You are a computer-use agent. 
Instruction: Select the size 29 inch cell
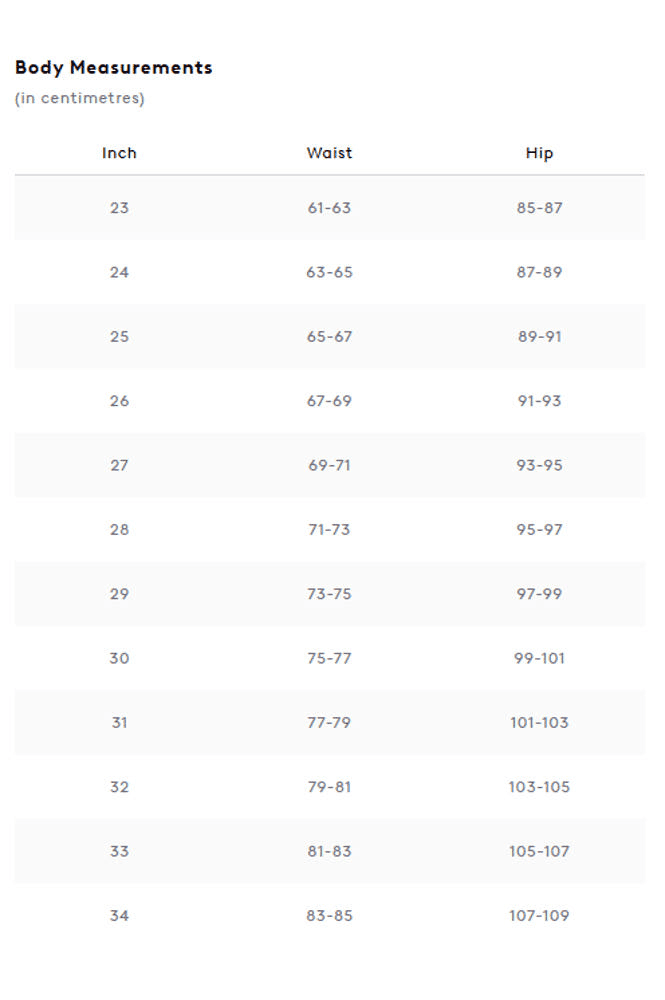coord(119,594)
